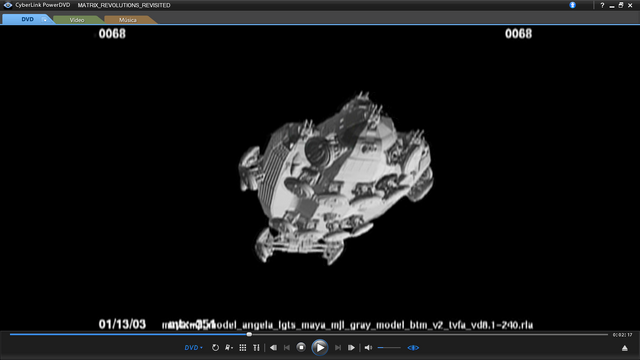The image size is (640, 360).
Task: Restore down the PowerDVD window
Action: tap(621, 5)
